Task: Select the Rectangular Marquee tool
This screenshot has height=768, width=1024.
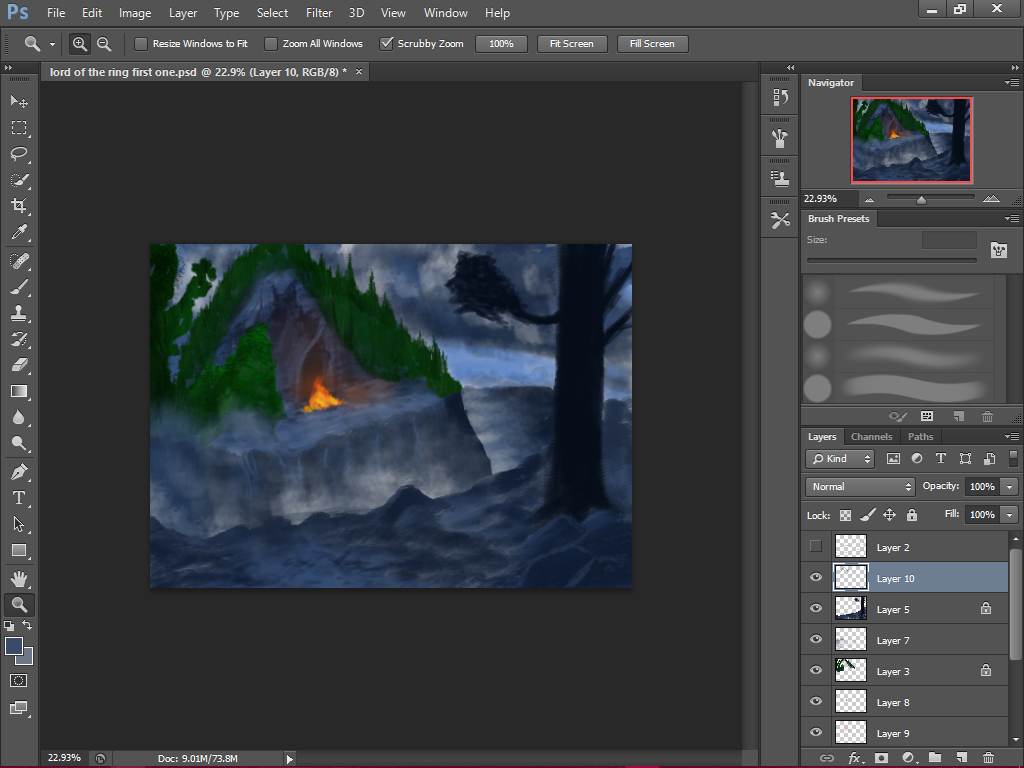Action: [x=19, y=127]
